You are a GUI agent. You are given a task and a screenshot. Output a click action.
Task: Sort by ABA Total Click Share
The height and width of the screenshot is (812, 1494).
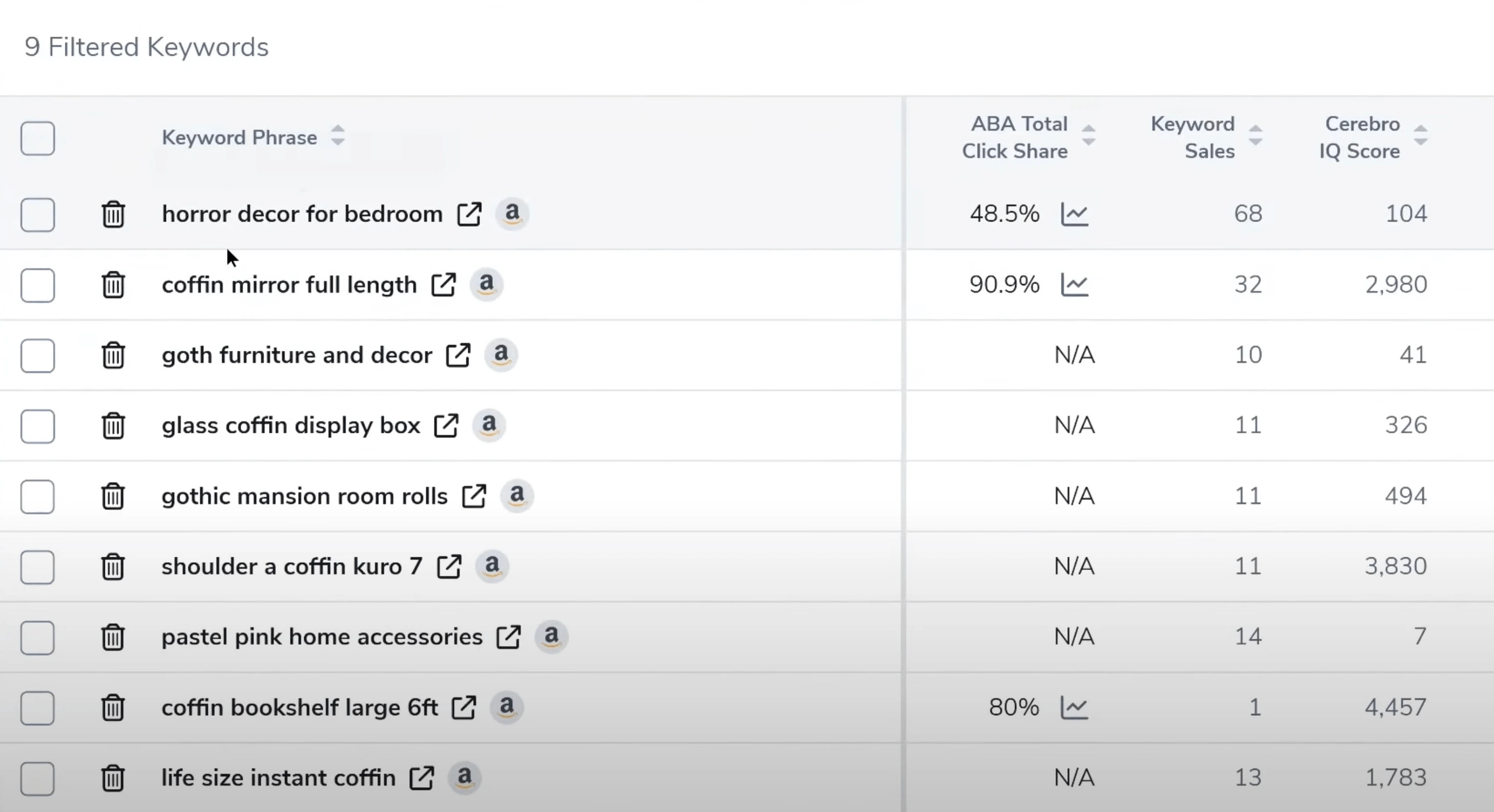1089,136
